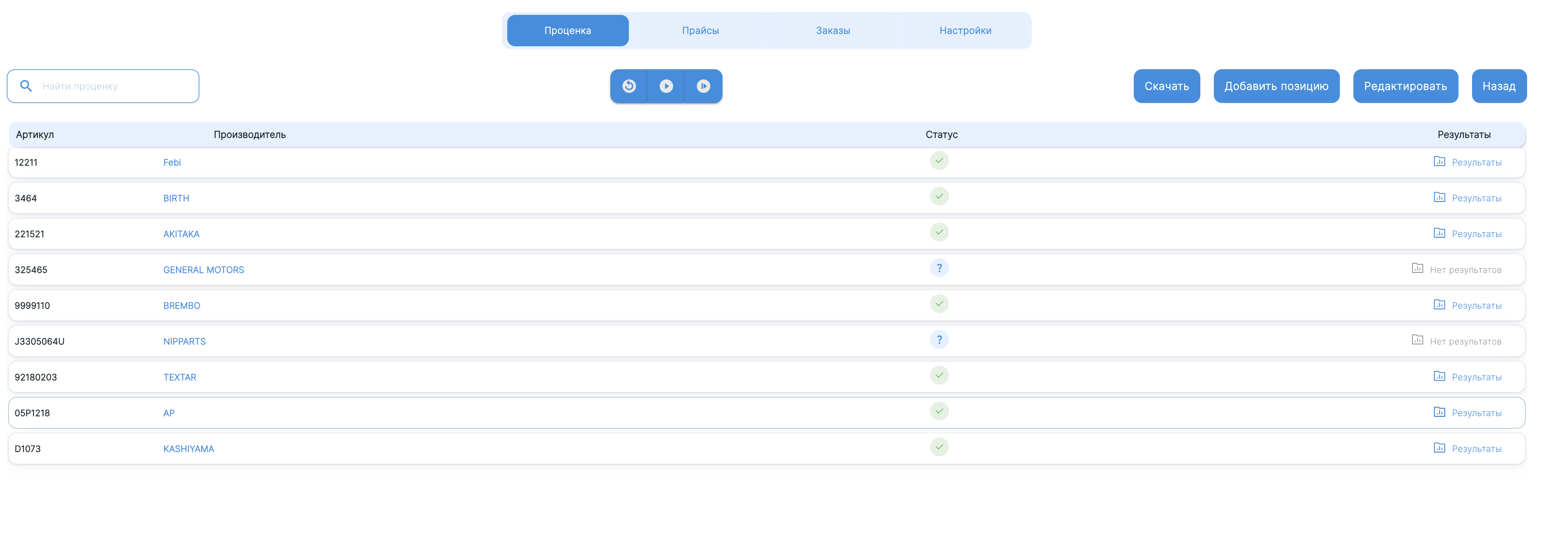The image size is (1568, 533).
Task: Click the question mark status for 325465
Action: click(939, 268)
